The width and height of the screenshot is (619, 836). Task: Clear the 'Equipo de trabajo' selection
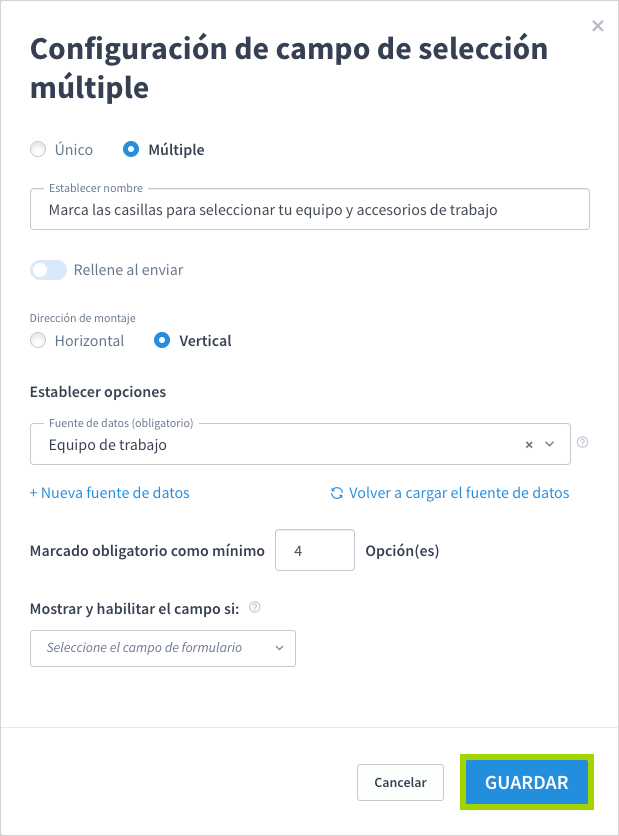click(529, 445)
